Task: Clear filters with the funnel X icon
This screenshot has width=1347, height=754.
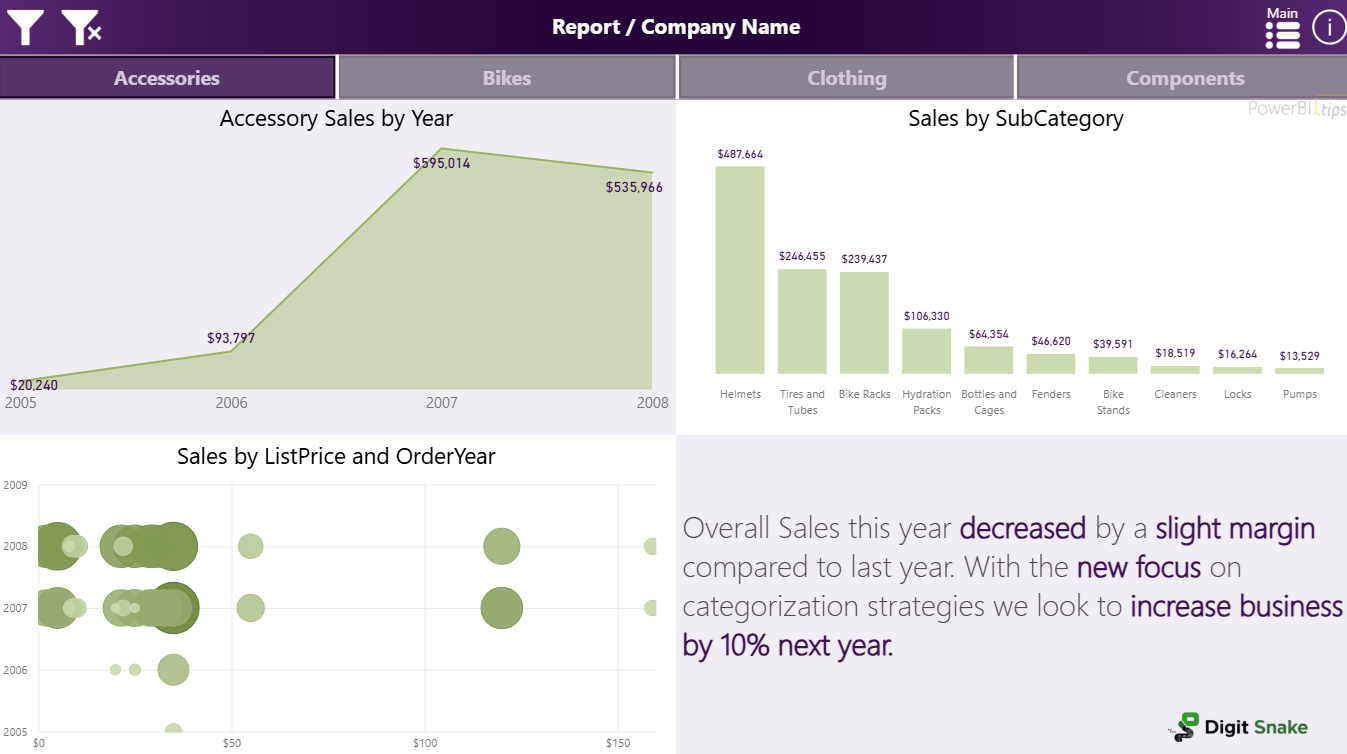Action: pyautogui.click(x=81, y=27)
